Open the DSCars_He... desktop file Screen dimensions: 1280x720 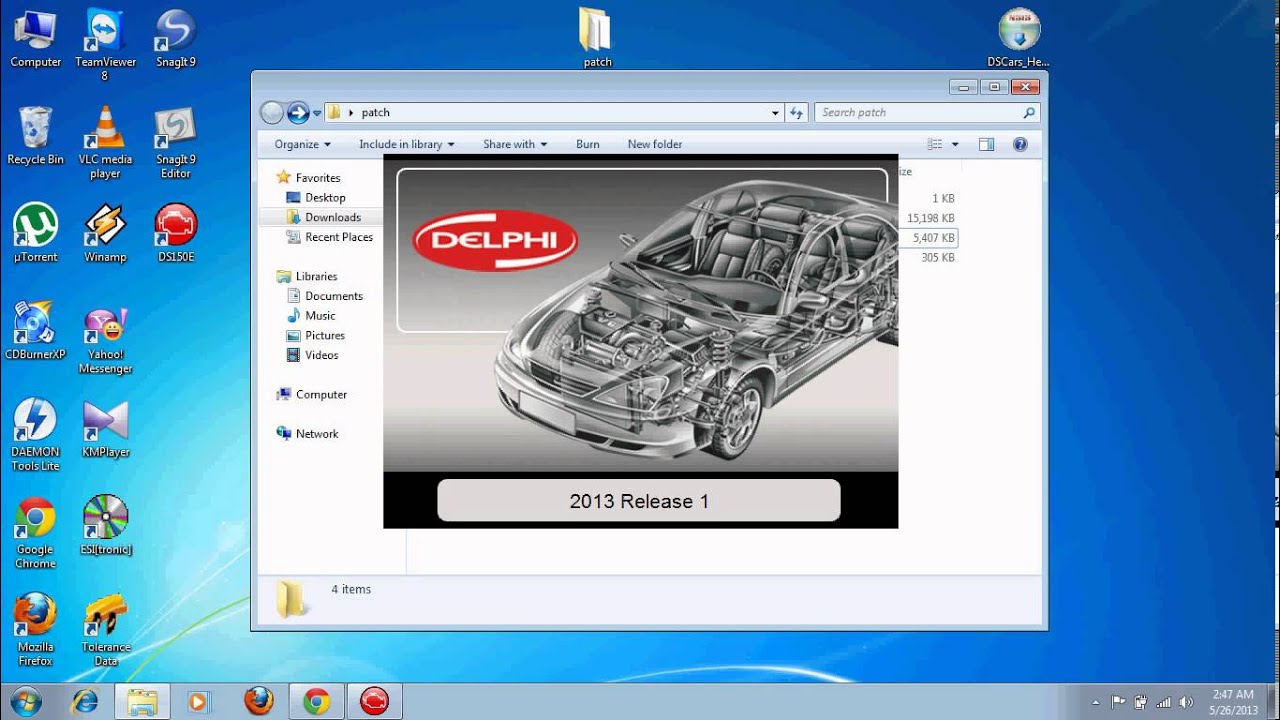(1018, 35)
